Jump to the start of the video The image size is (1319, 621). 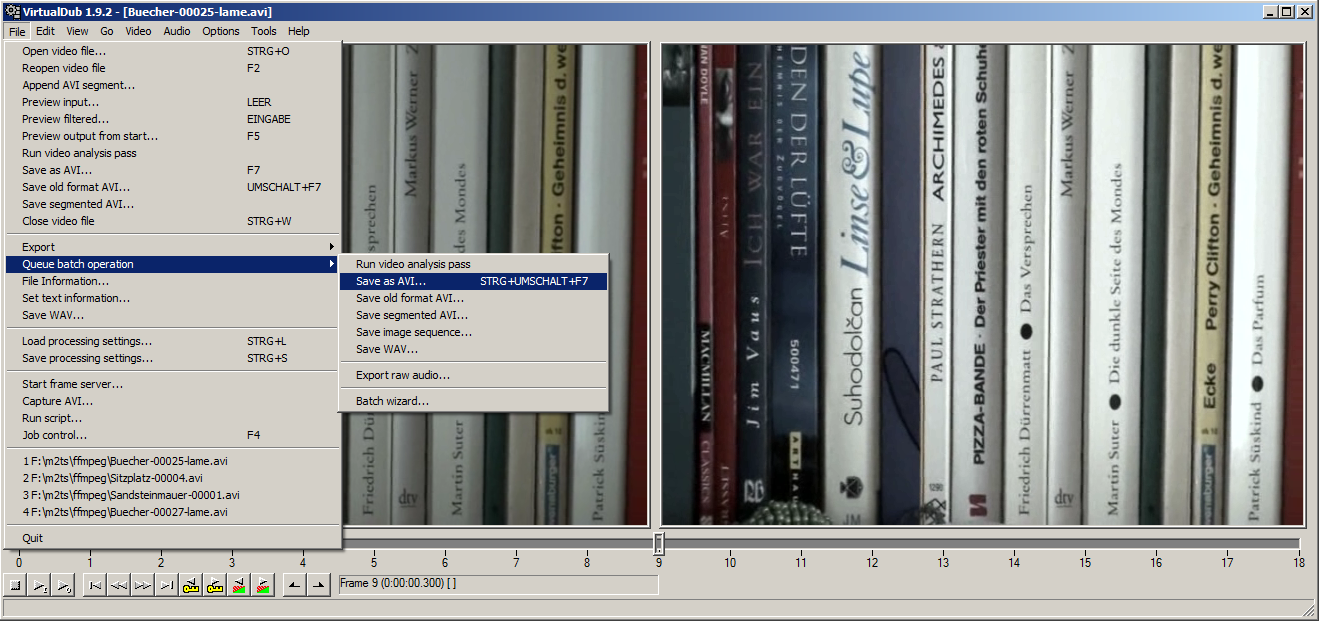95,585
